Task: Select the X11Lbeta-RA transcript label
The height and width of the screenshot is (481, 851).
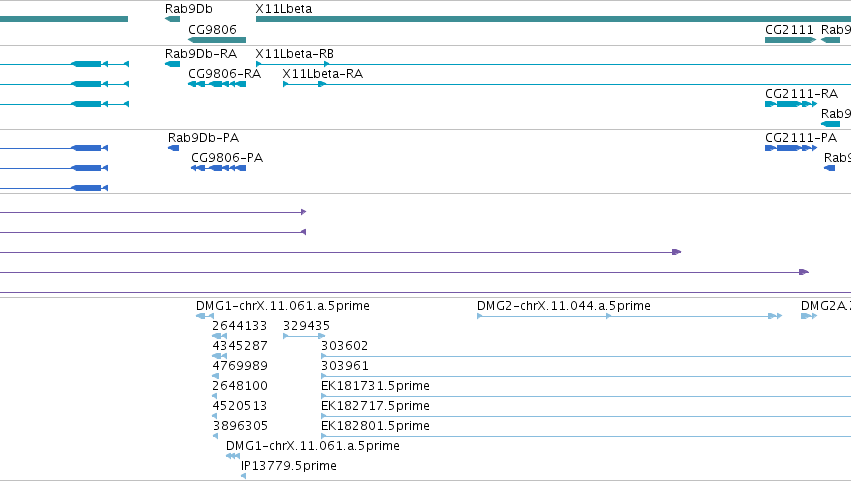Action: (322, 73)
